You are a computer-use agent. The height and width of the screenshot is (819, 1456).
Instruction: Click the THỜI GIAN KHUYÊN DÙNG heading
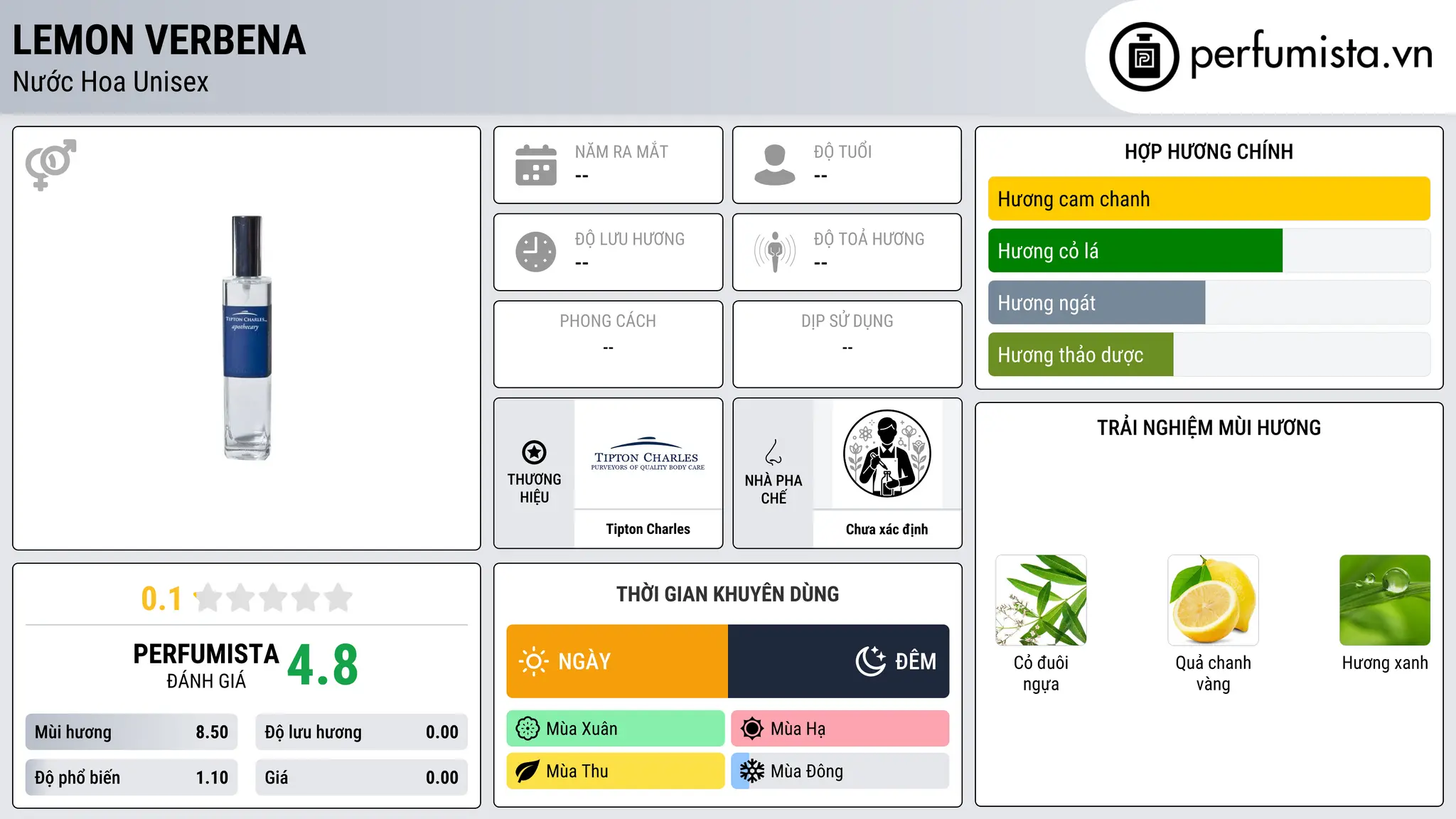tap(728, 594)
